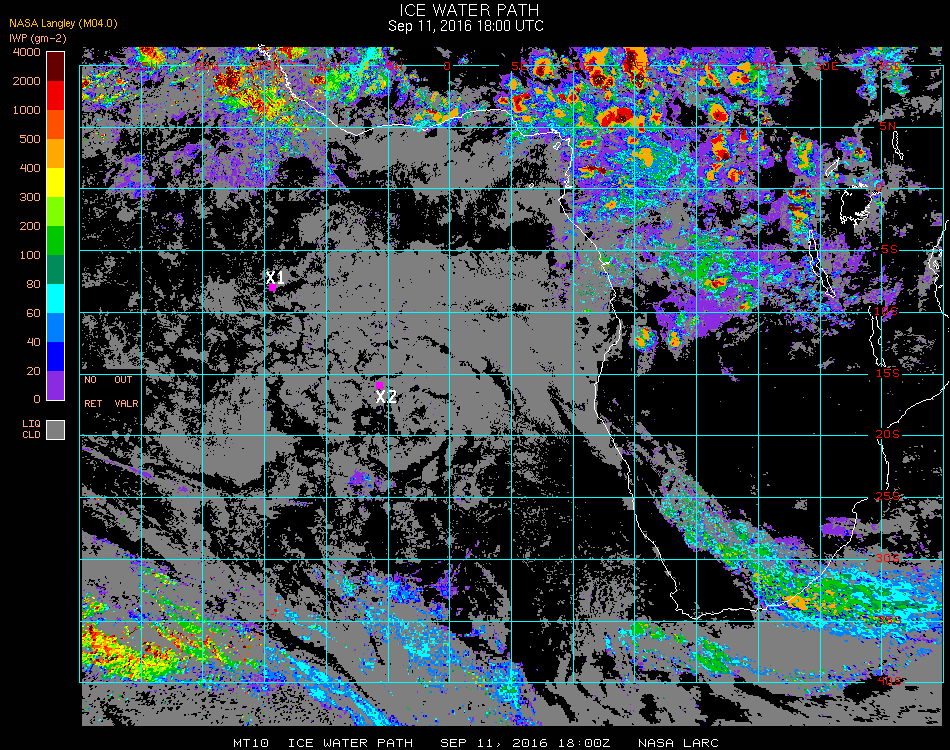Click the 'VALR' text in the map legend box
The height and width of the screenshot is (750, 950).
(126, 403)
